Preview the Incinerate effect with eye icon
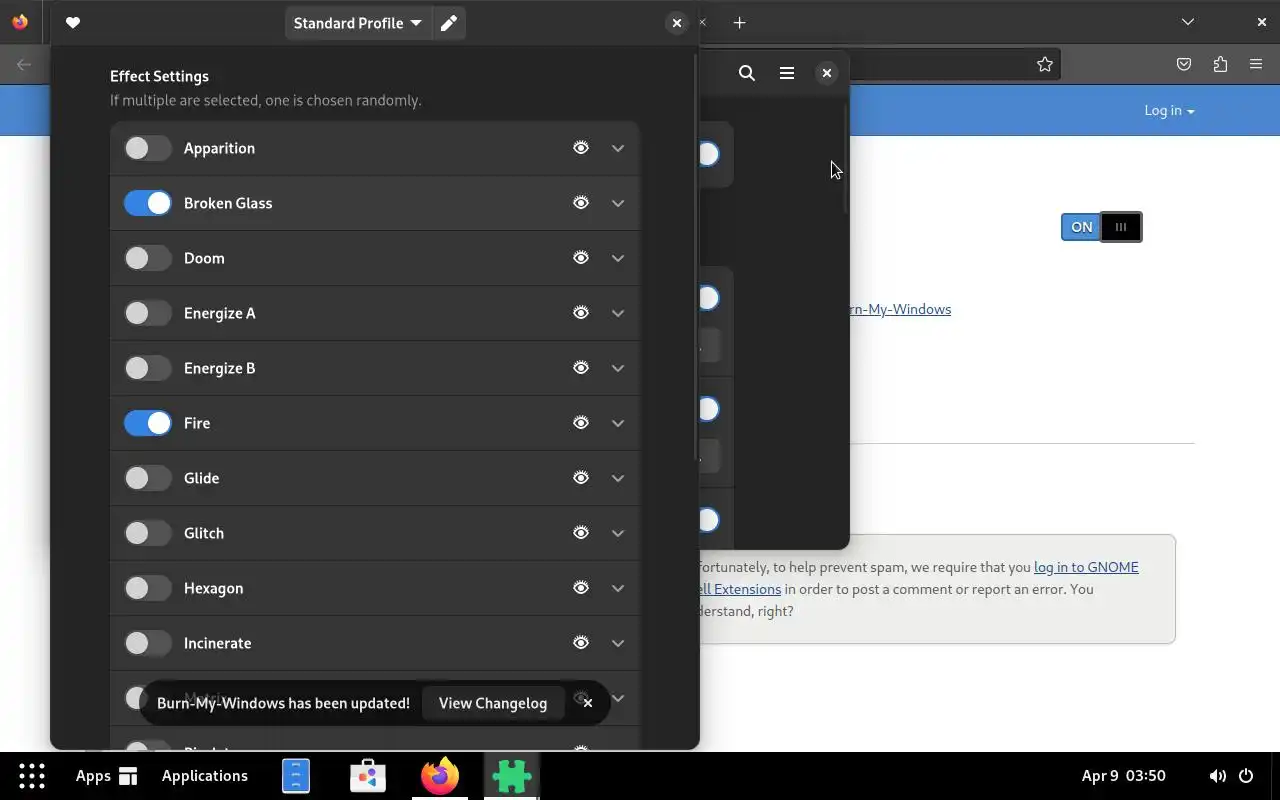The height and width of the screenshot is (800, 1280). coord(581,643)
